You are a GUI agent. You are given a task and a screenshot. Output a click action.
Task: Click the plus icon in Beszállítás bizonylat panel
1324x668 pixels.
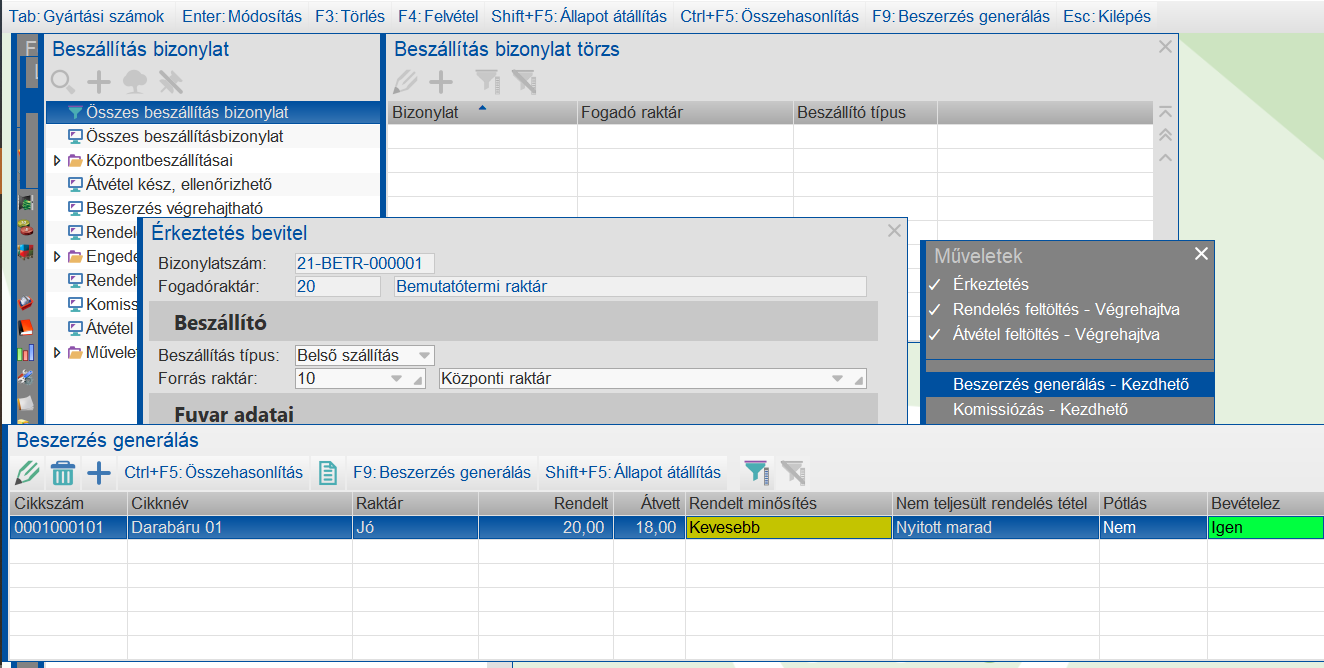tap(98, 82)
